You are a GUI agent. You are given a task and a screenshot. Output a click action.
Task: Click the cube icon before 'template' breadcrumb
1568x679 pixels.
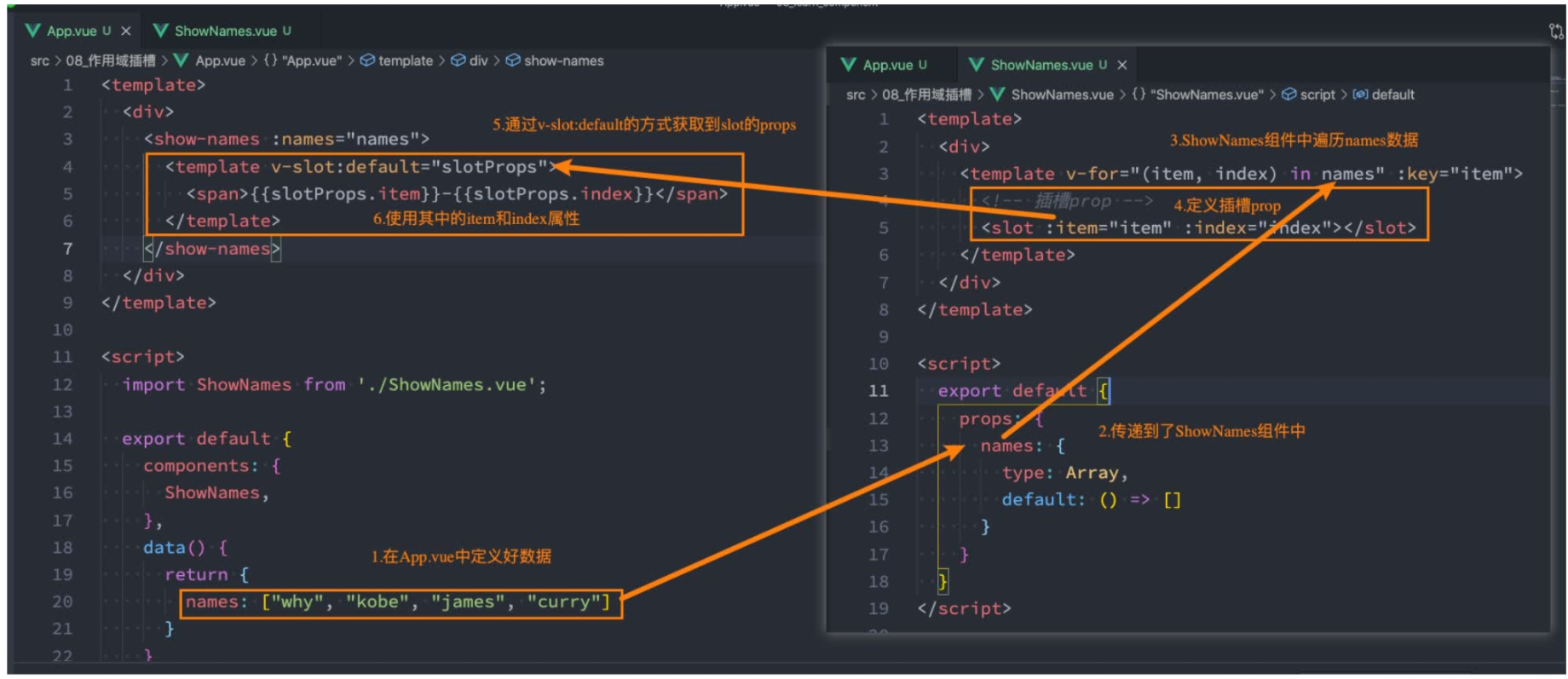pyautogui.click(x=367, y=60)
